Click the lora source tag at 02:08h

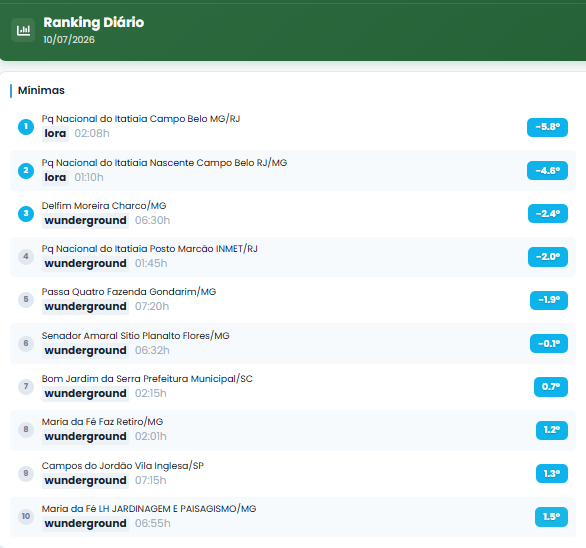pos(55,133)
